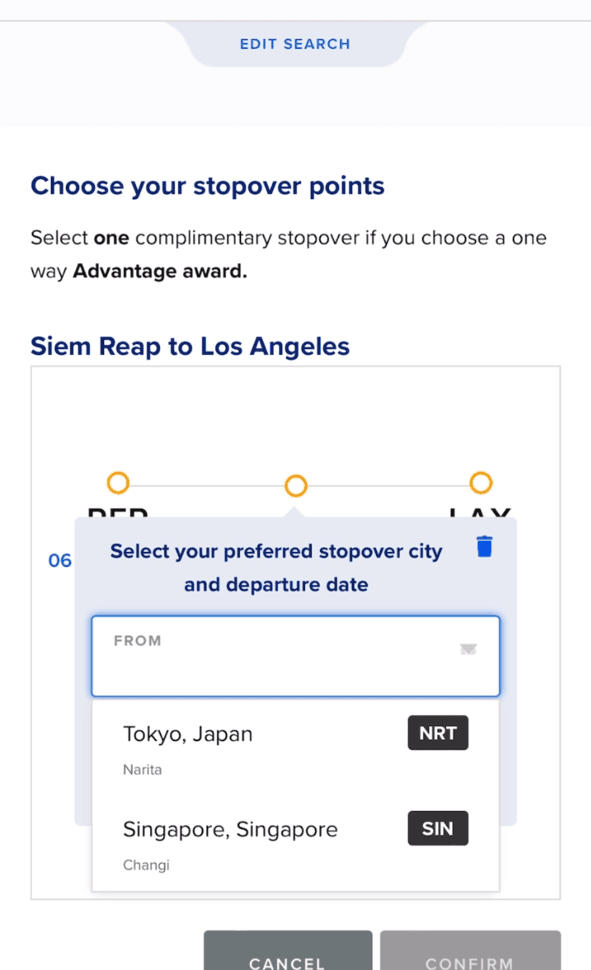Tap the Select your preferred stopover city title

click(x=276, y=568)
